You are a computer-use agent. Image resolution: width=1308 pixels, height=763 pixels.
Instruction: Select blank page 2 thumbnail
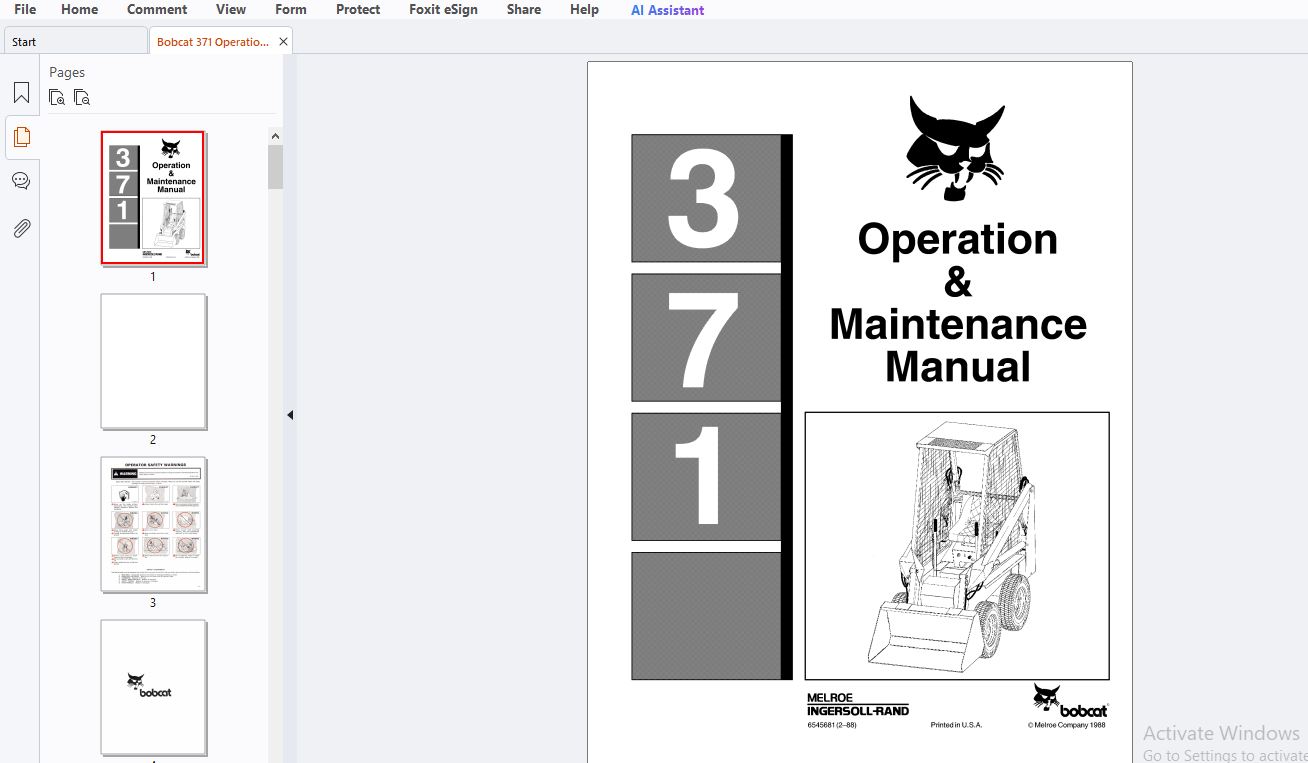tap(153, 361)
